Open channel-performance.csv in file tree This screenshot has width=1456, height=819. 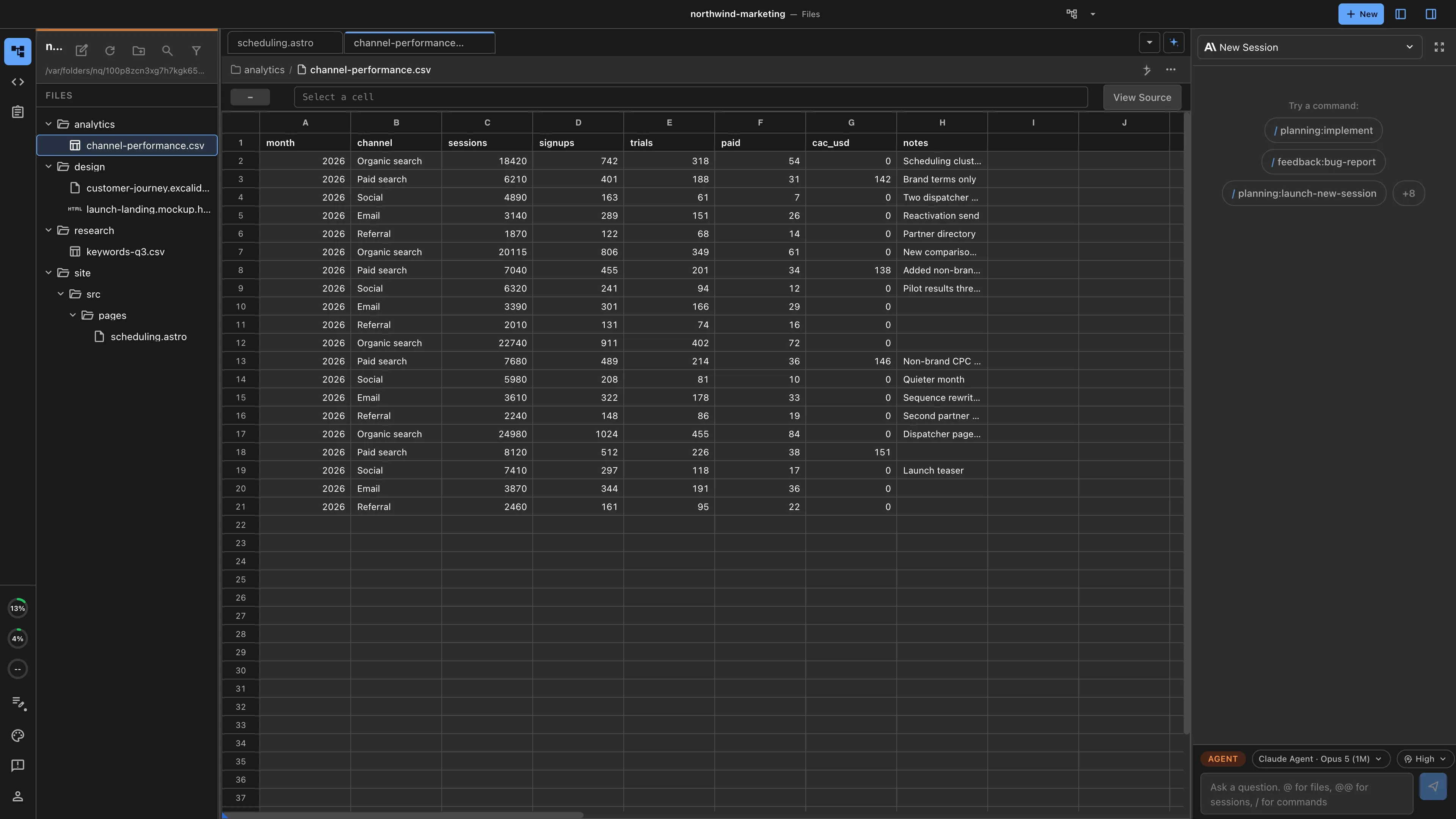pos(127,145)
